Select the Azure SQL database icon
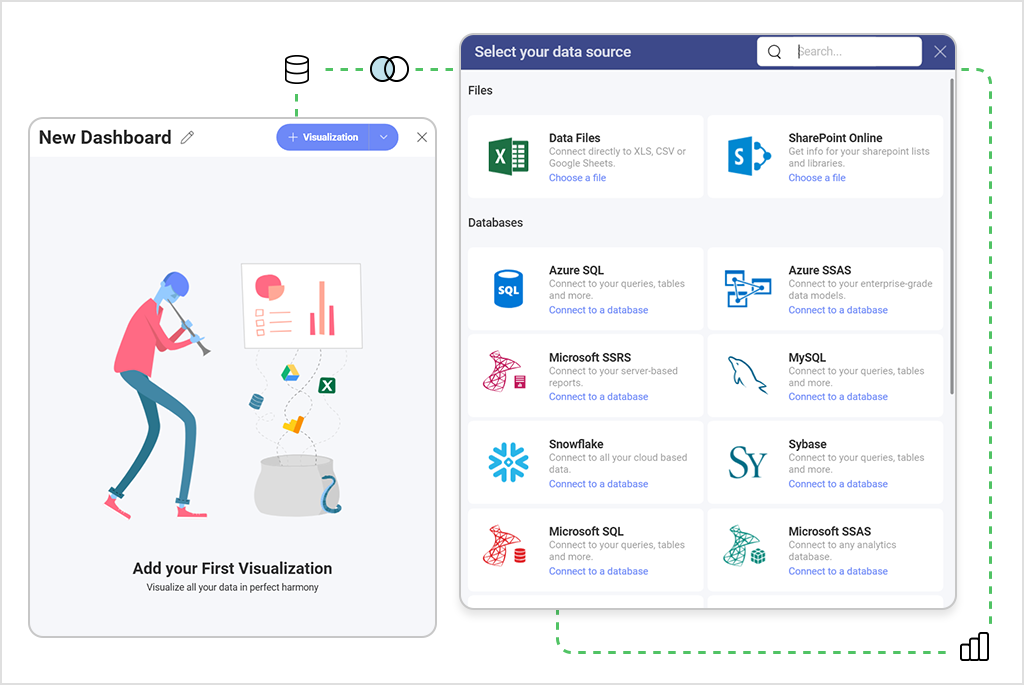This screenshot has height=685, width=1024. tap(508, 289)
